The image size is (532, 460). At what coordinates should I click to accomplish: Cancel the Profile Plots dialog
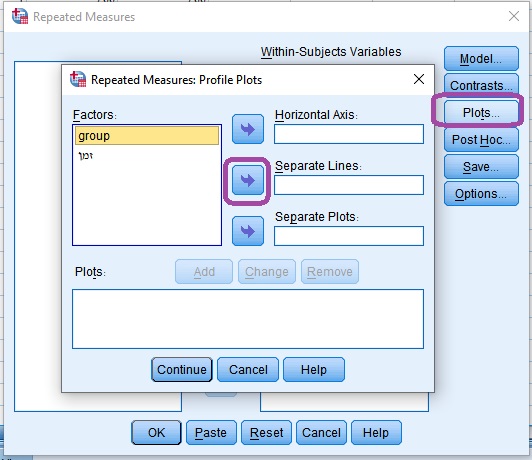pyautogui.click(x=248, y=369)
